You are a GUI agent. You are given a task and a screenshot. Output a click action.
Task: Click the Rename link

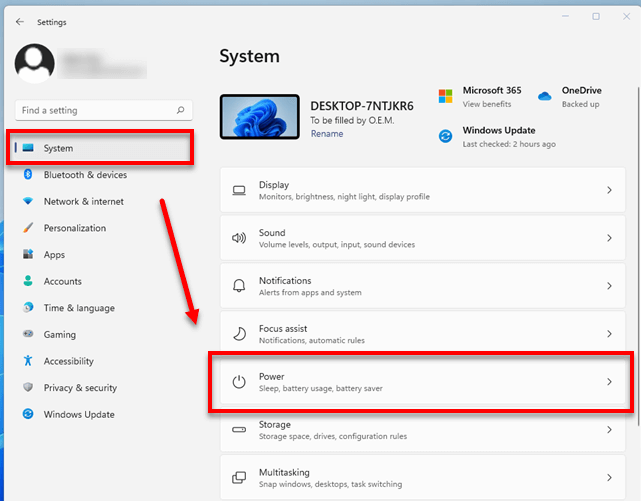point(327,134)
